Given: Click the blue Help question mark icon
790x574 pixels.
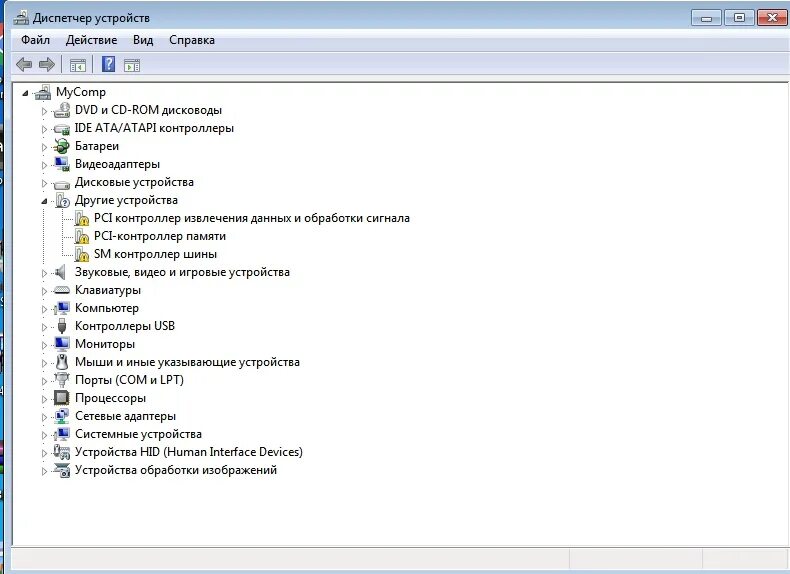Looking at the screenshot, I should tap(108, 64).
